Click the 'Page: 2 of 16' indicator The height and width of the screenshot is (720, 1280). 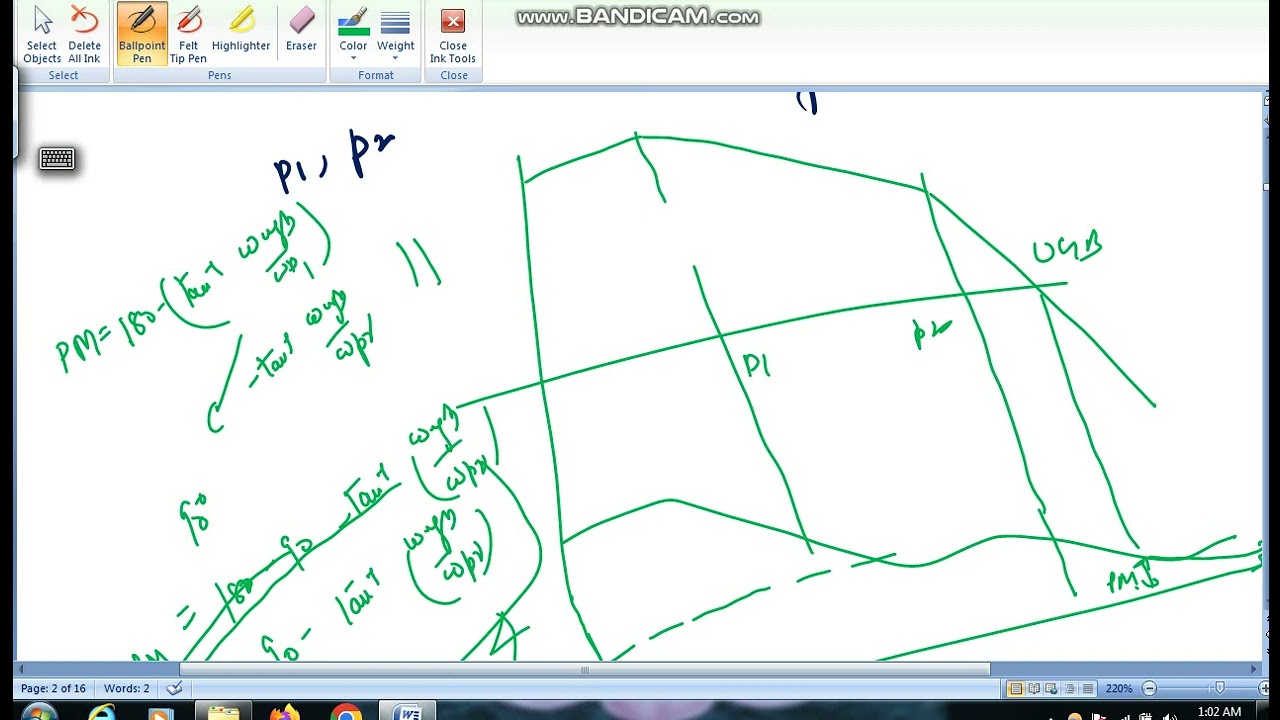[x=53, y=688]
